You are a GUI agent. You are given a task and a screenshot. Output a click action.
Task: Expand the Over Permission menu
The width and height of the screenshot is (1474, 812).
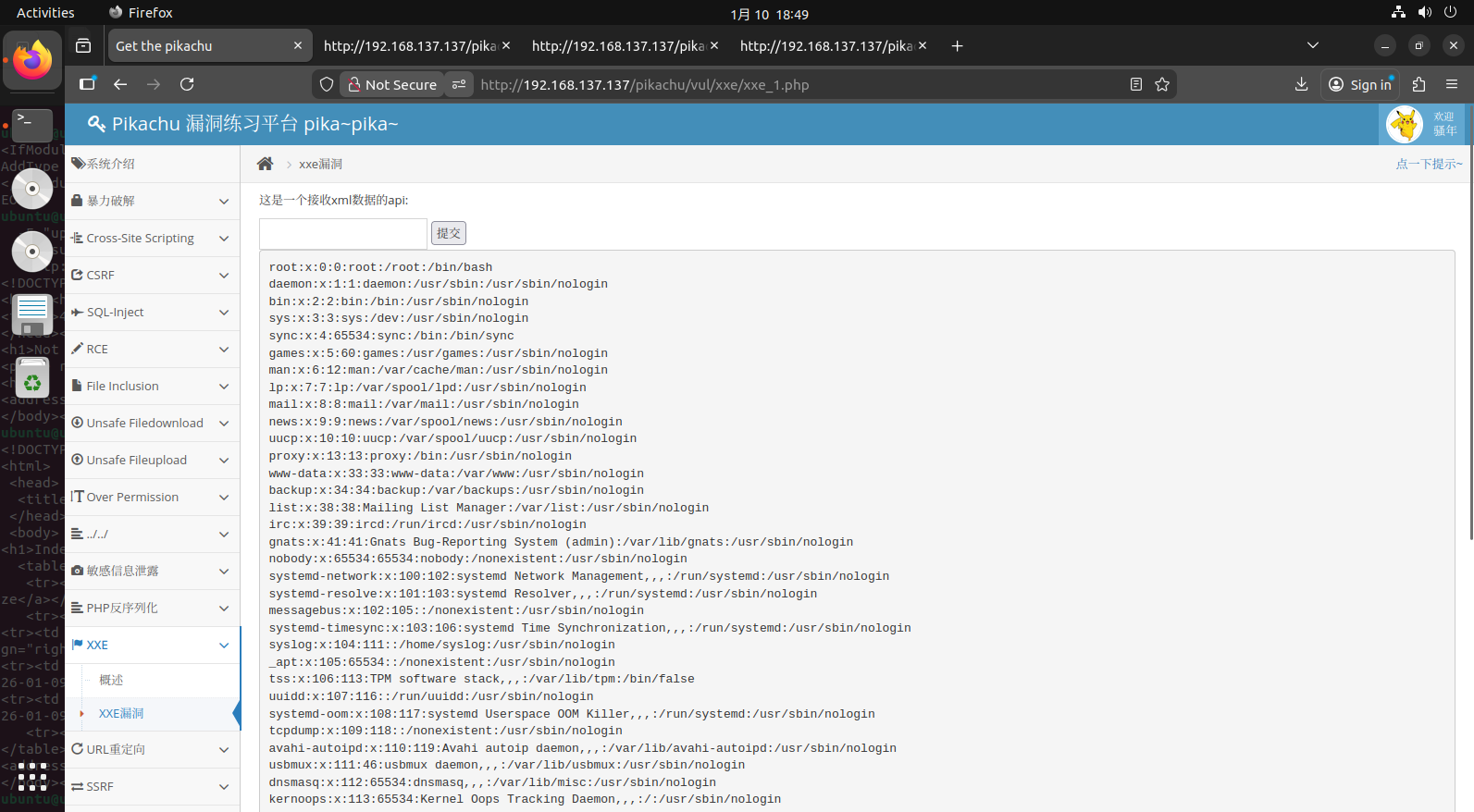tap(153, 497)
